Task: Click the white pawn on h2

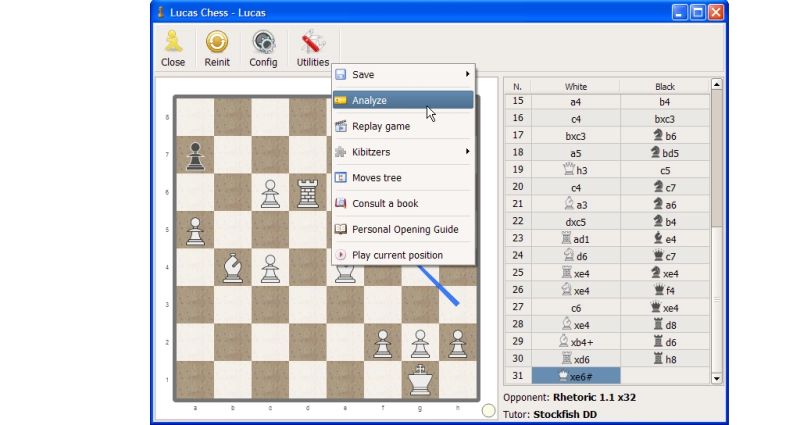Action: (x=458, y=343)
